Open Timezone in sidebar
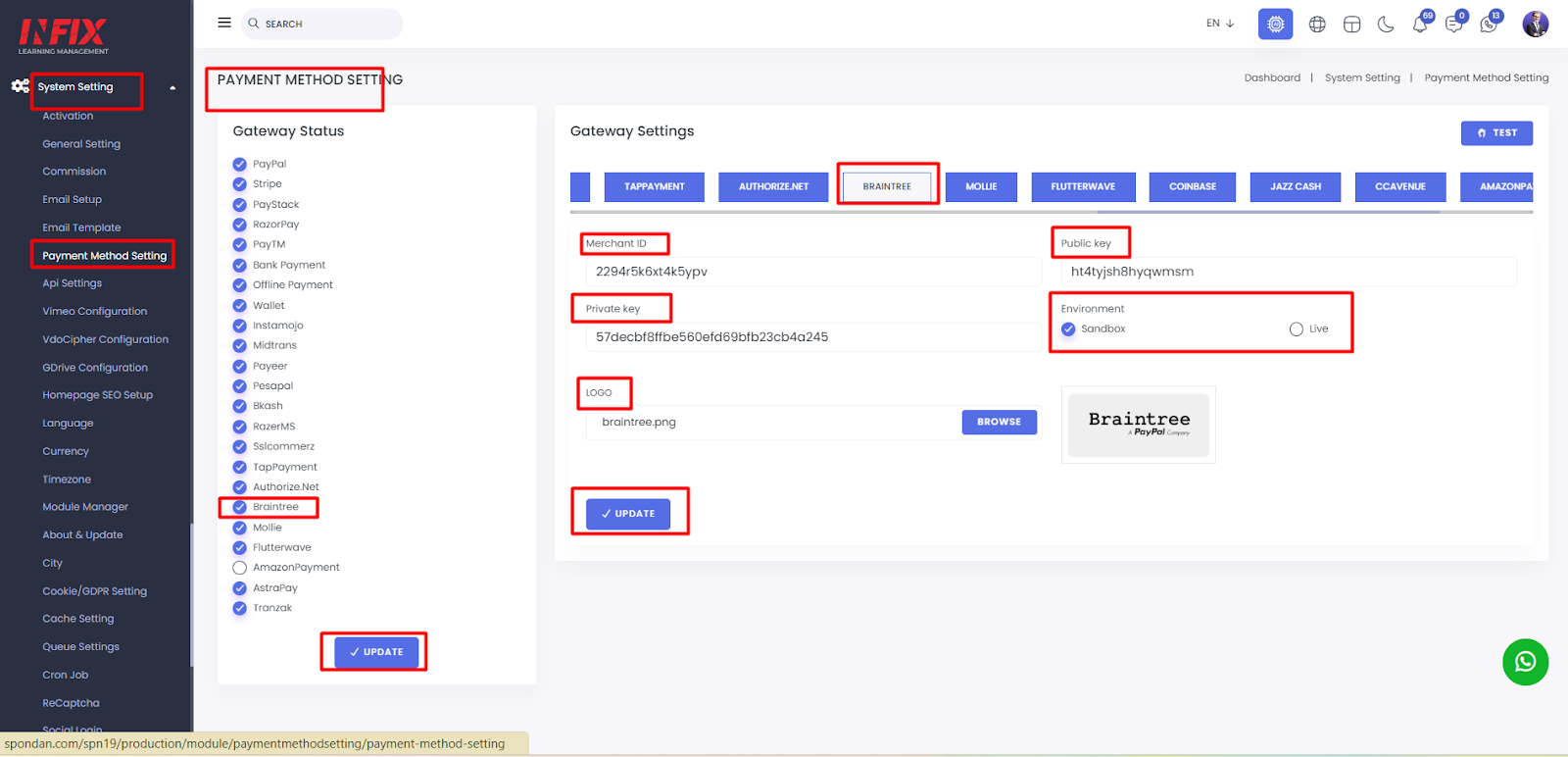 [x=67, y=479]
